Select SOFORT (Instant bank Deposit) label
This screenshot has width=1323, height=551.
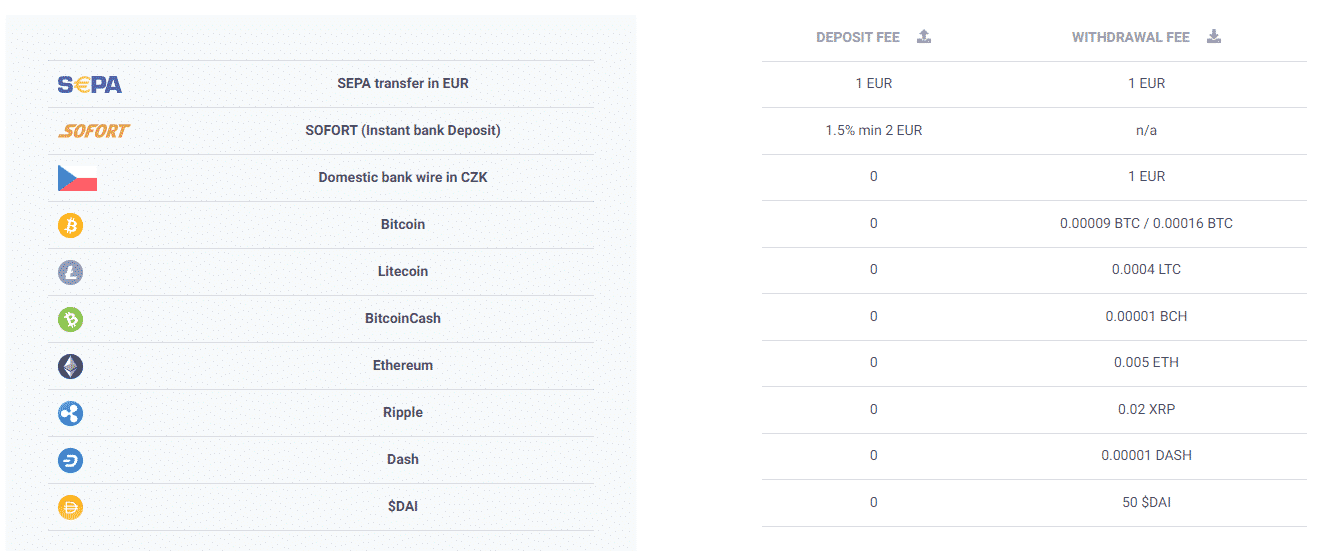pyautogui.click(x=403, y=130)
